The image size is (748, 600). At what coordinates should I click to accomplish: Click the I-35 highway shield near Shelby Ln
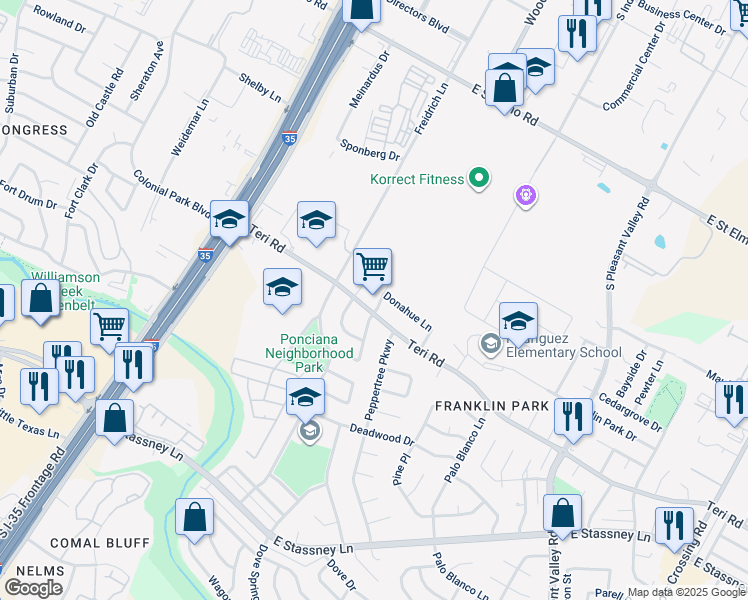coord(290,138)
